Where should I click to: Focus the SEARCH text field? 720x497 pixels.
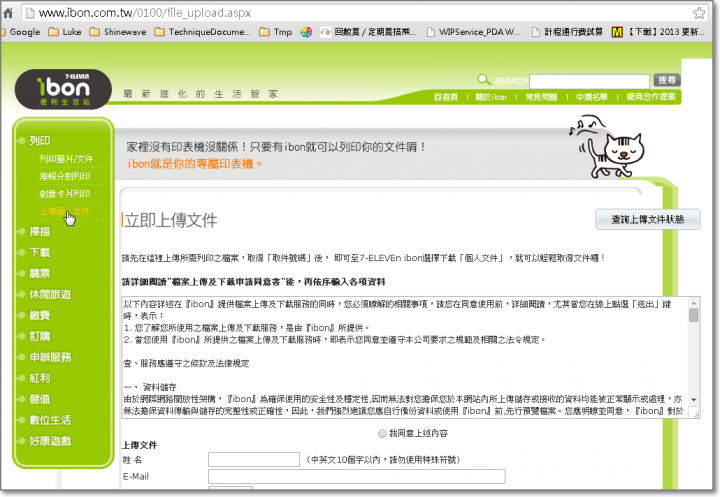click(x=590, y=81)
